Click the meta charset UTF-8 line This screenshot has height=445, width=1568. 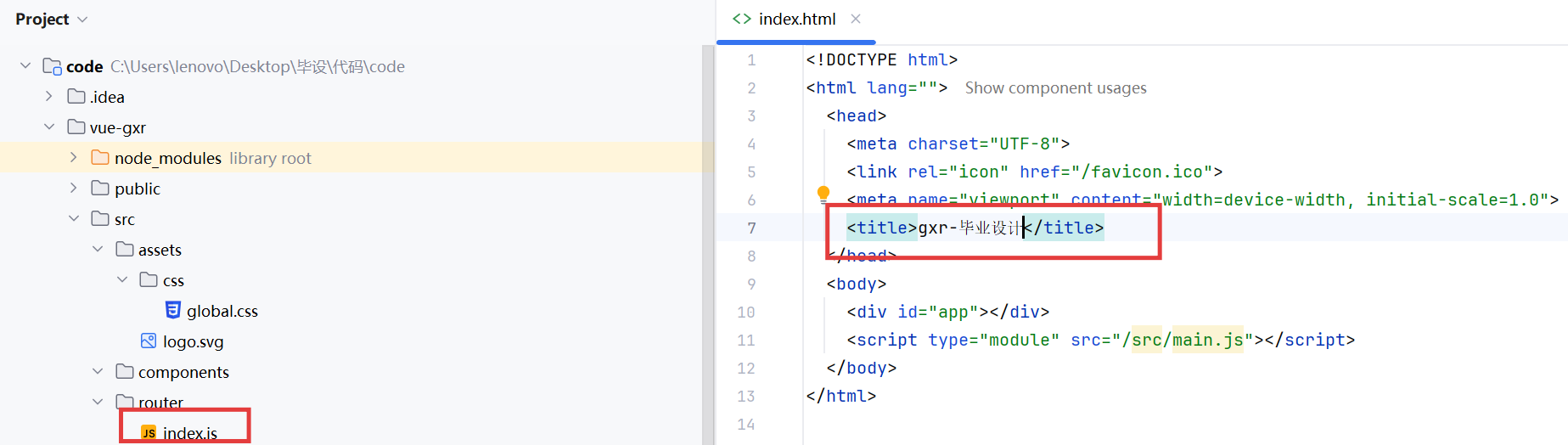click(x=958, y=144)
